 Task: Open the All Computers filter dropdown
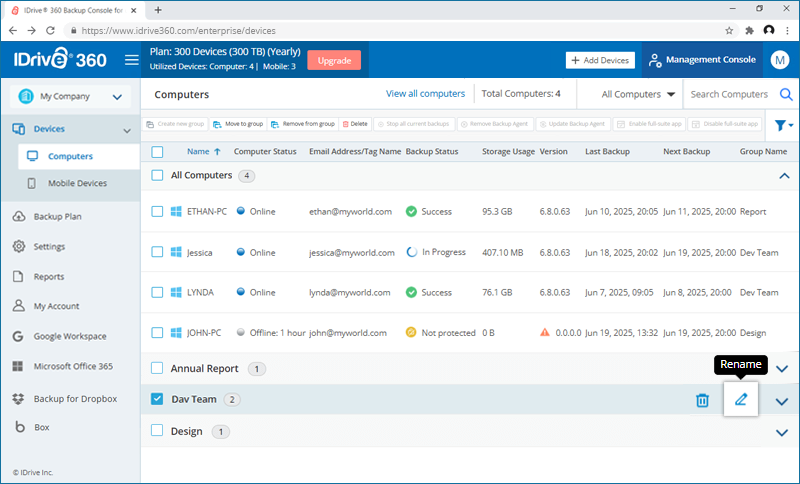[639, 95]
